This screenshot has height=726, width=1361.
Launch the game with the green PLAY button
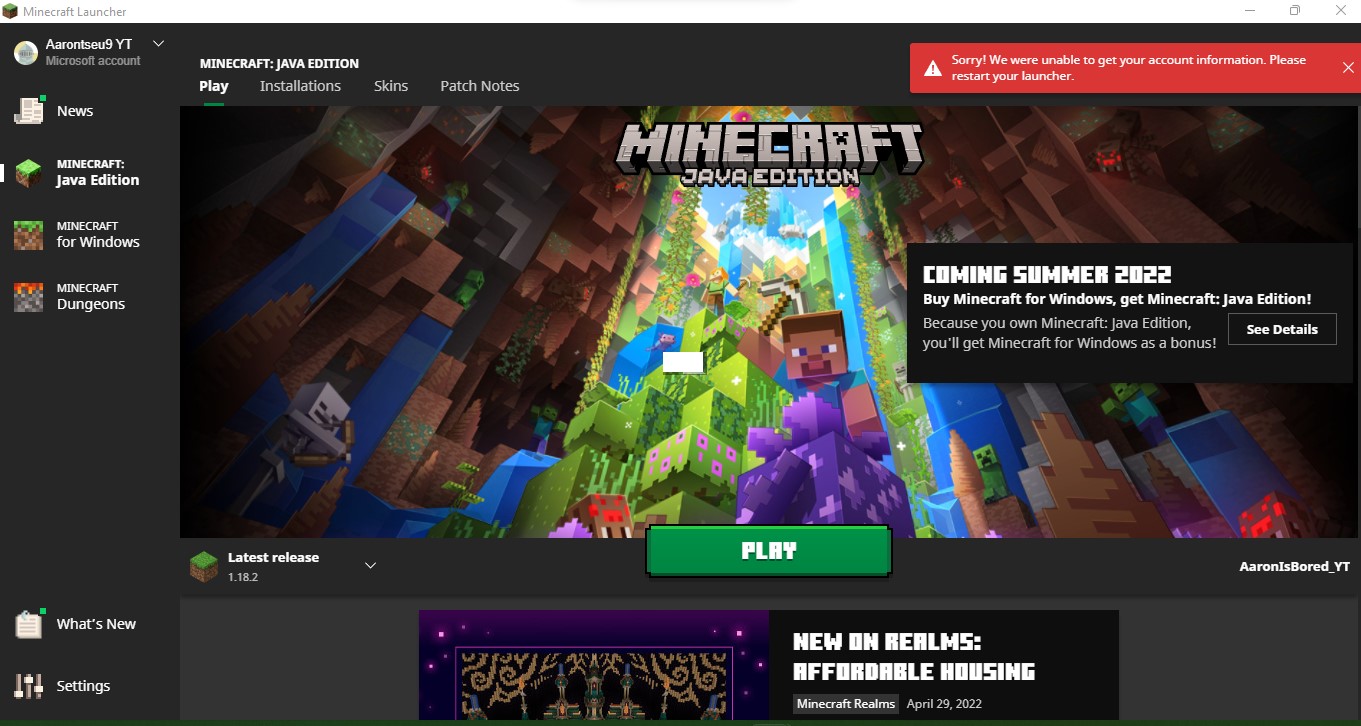click(x=769, y=551)
